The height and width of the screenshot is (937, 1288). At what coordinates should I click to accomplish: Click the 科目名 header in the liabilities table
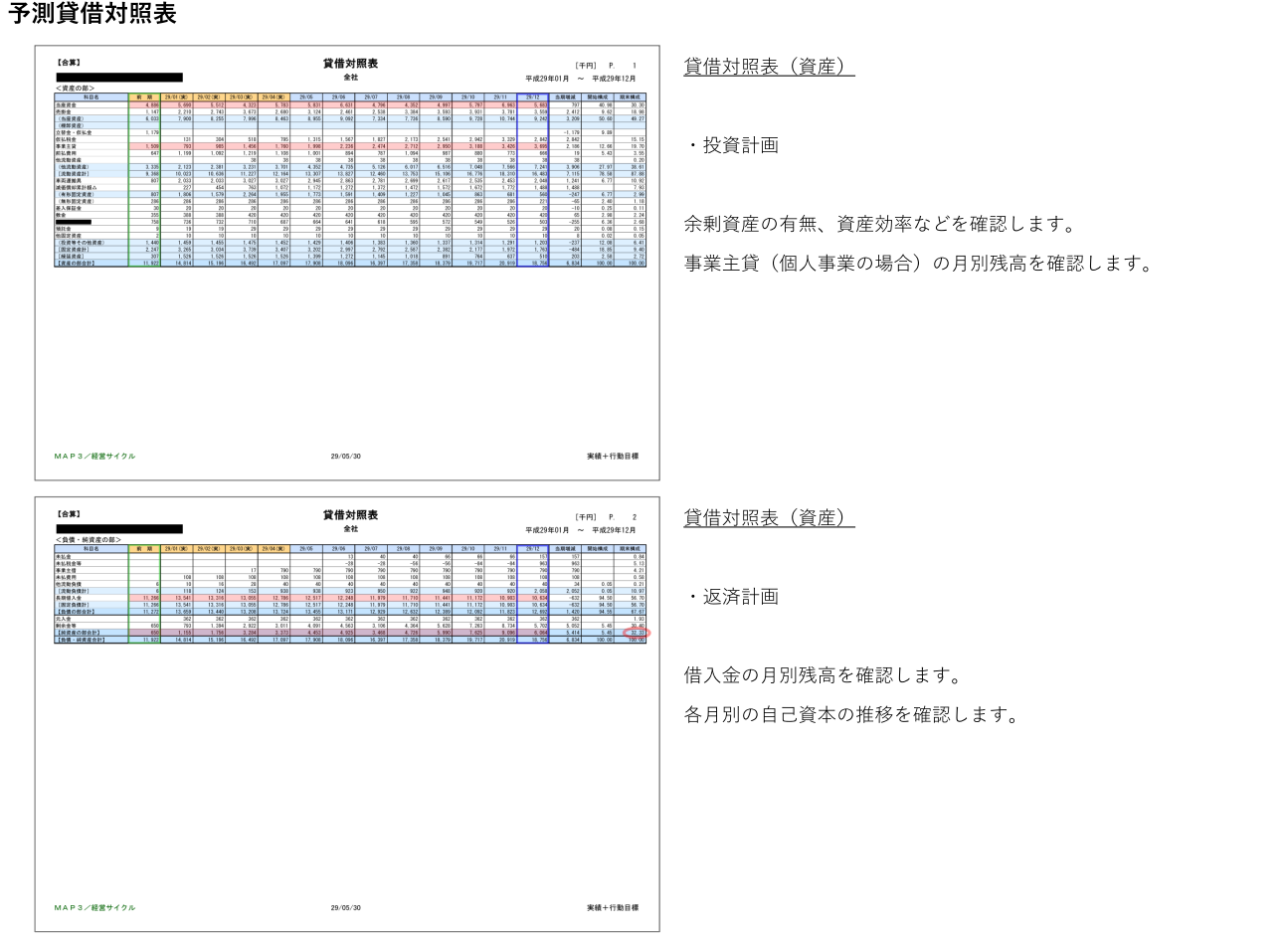pos(92,548)
